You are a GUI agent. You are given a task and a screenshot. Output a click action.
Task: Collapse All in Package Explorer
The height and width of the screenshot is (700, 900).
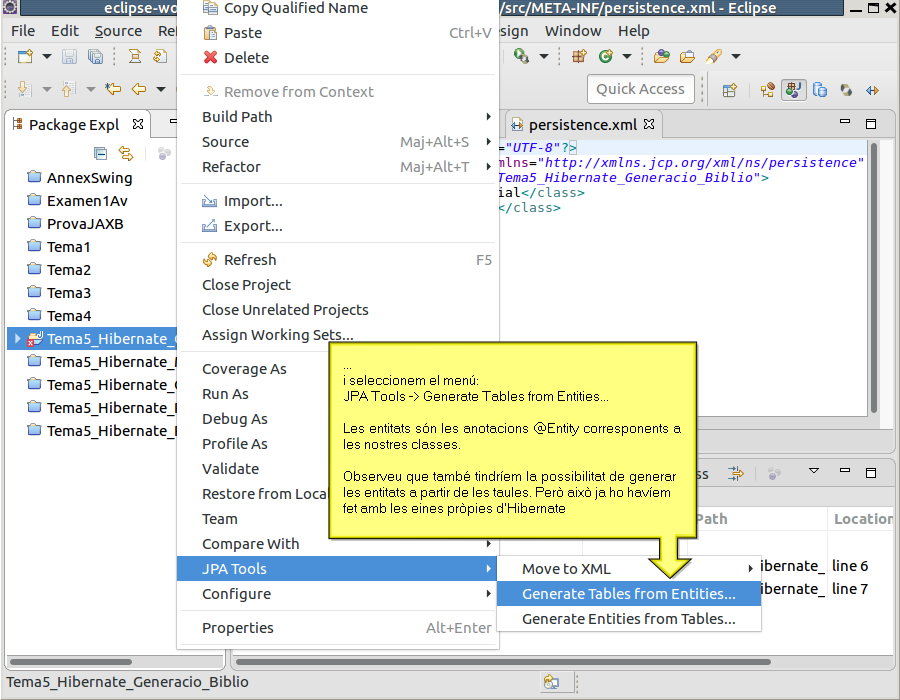(x=100, y=154)
